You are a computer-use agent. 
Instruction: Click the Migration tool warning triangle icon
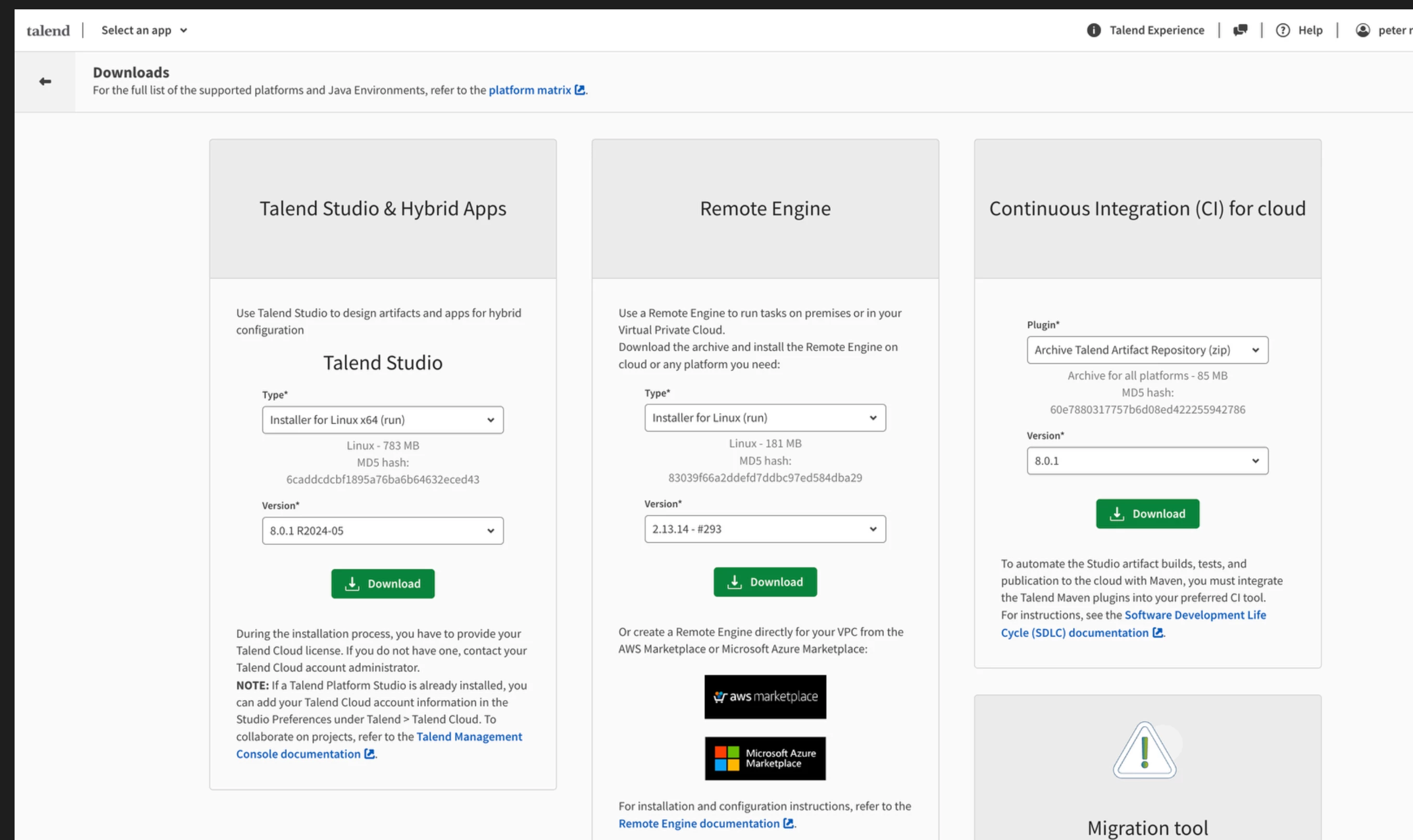point(1145,750)
